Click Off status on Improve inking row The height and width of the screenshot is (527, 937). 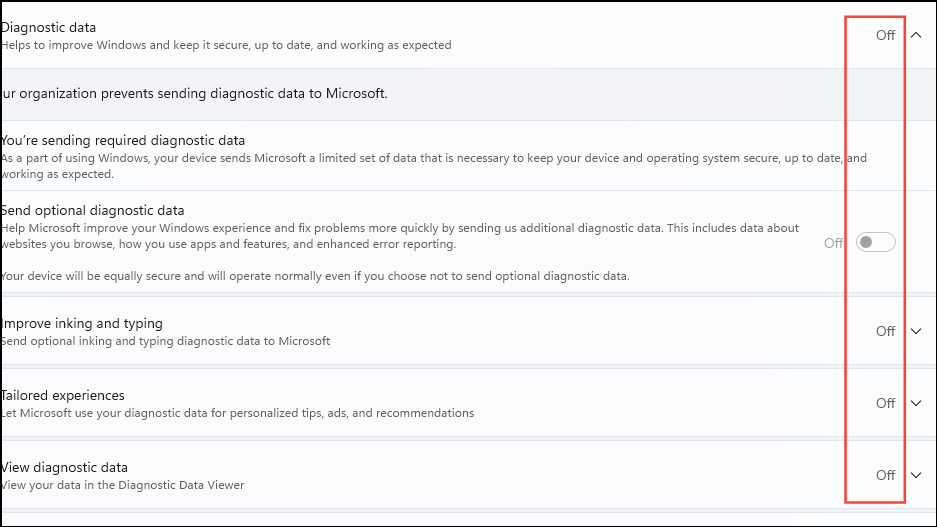[885, 331]
